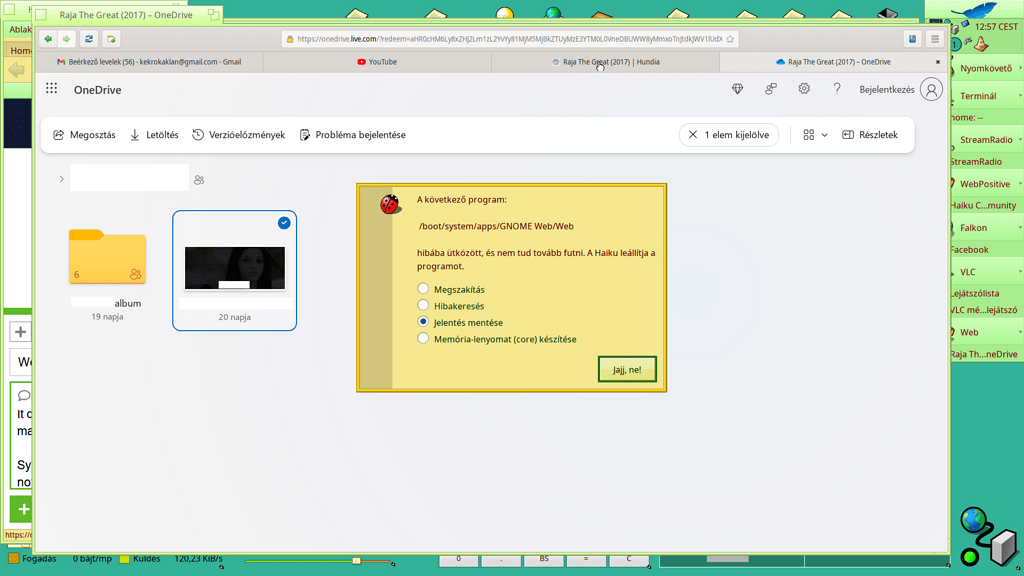Open the album folder thumbnail

point(107,257)
